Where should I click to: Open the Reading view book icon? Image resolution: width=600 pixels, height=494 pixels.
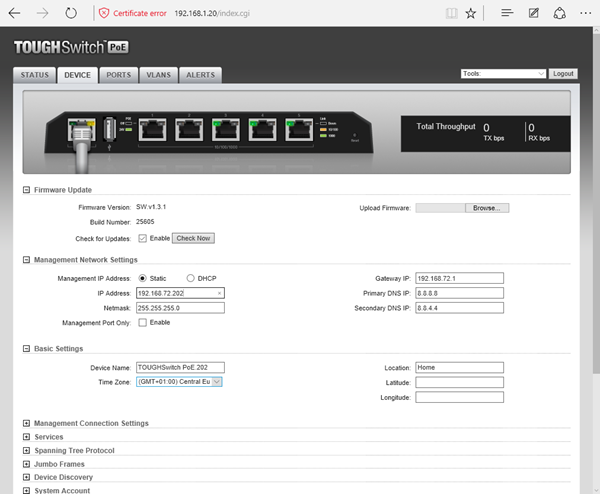pyautogui.click(x=452, y=15)
